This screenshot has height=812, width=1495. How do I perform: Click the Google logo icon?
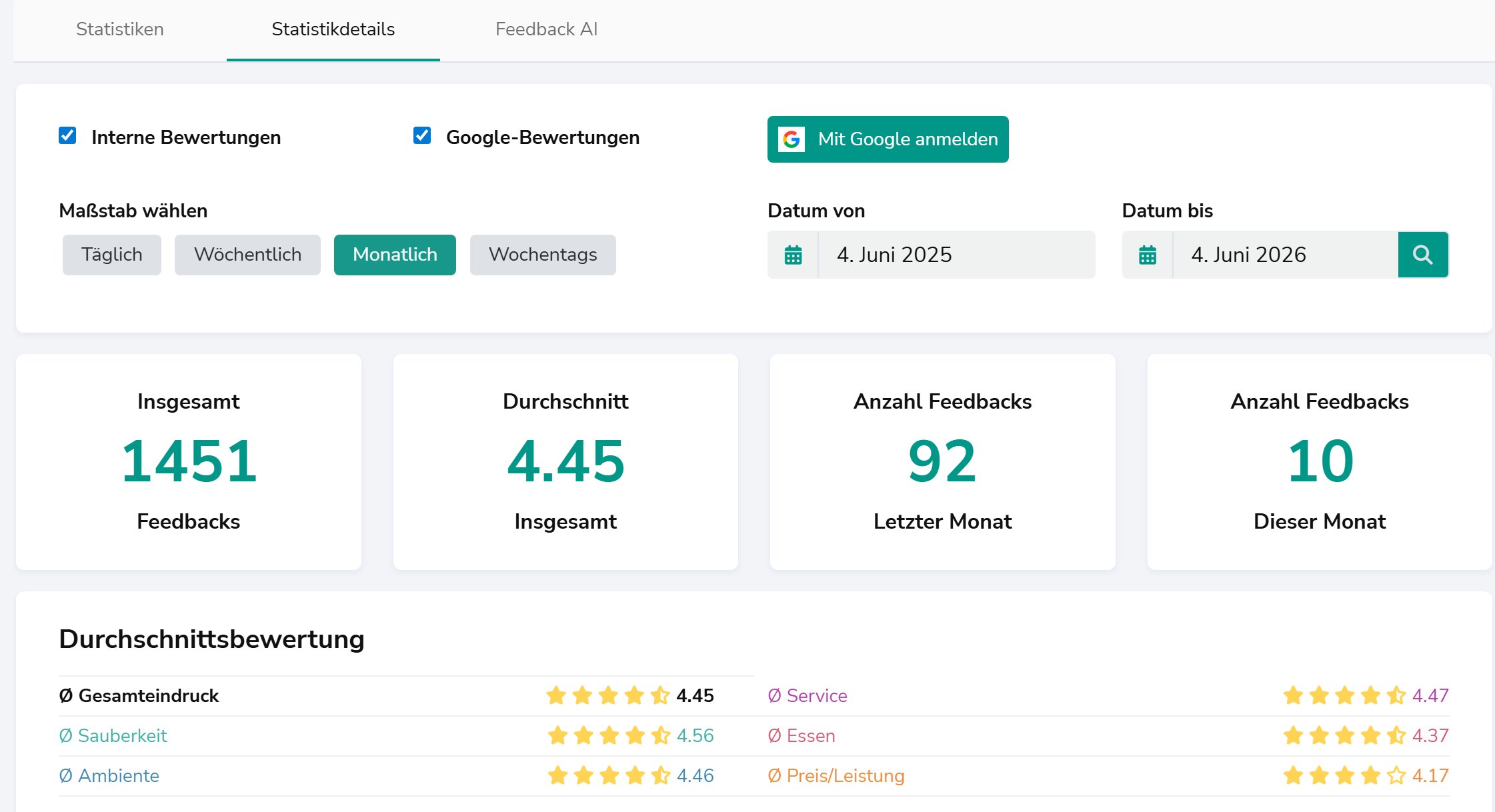792,139
